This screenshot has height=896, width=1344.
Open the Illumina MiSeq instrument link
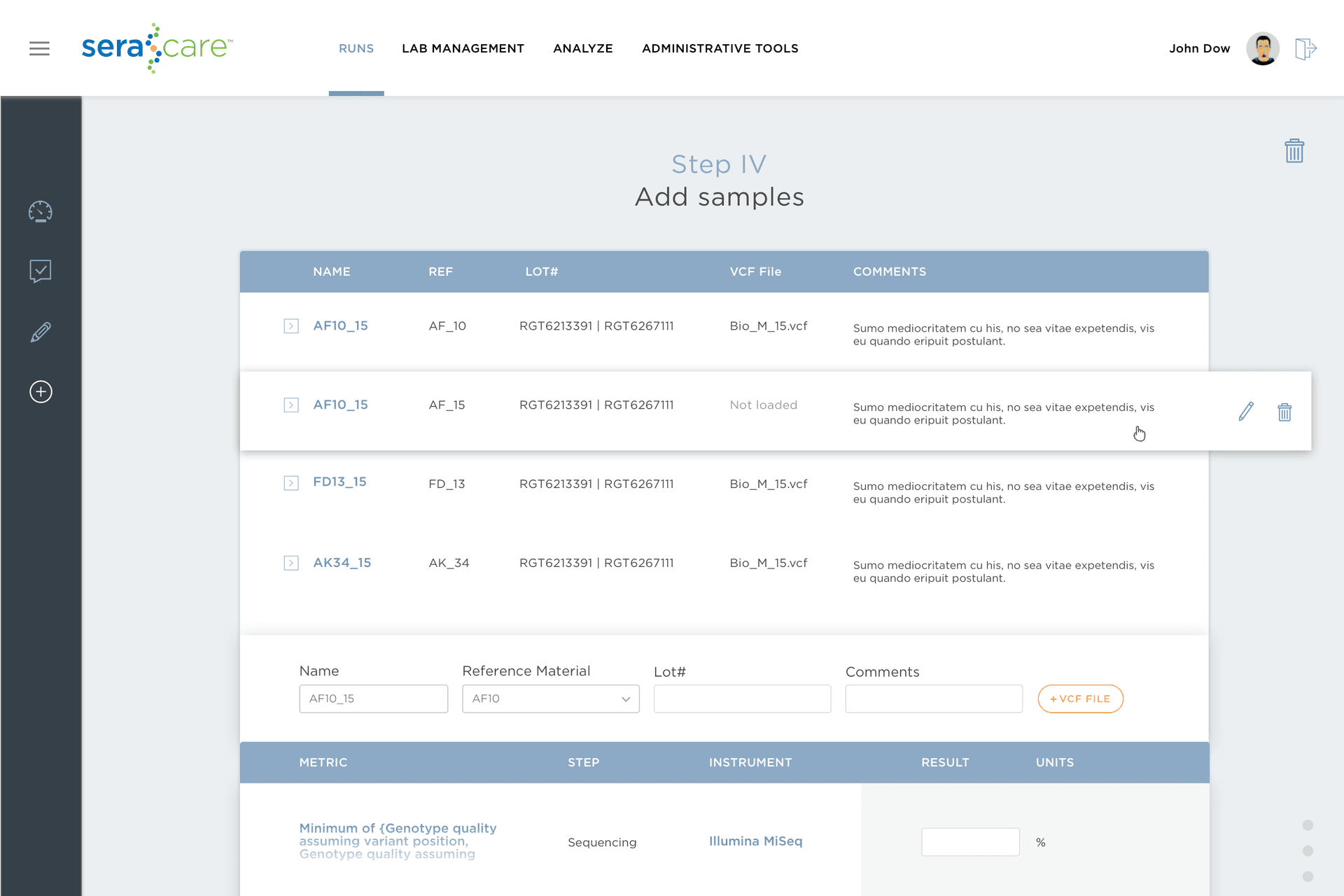click(755, 841)
